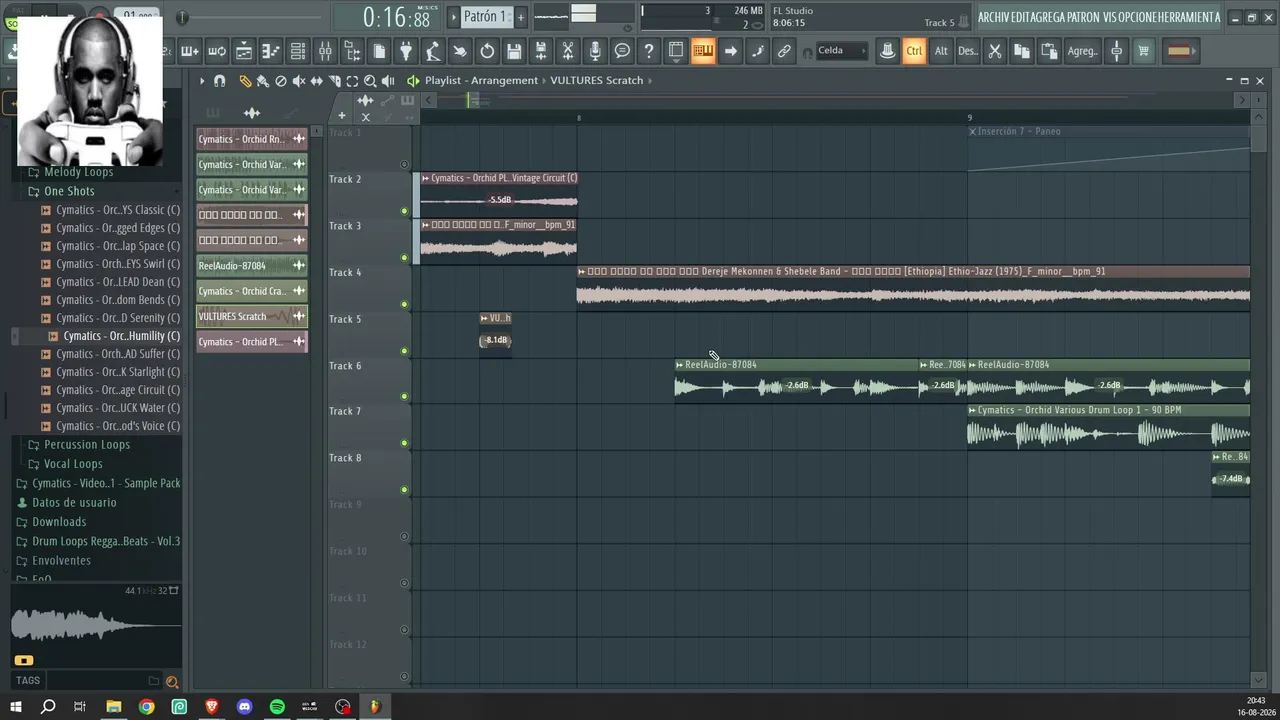This screenshot has height=720, width=1280.
Task: Mute Track 7 with its green light
Action: [x=404, y=443]
